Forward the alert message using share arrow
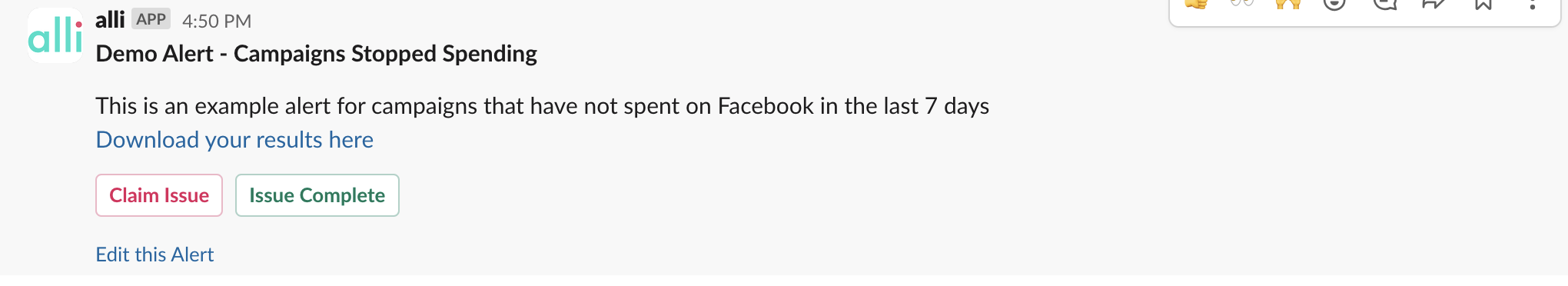 pos(1434,4)
